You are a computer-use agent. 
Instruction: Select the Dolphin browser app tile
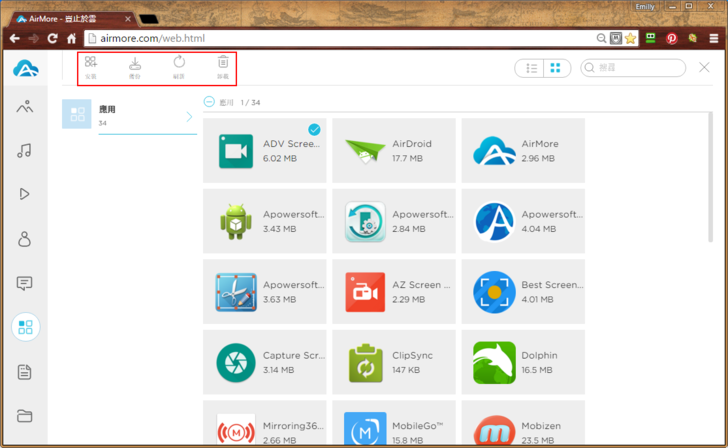coord(523,362)
